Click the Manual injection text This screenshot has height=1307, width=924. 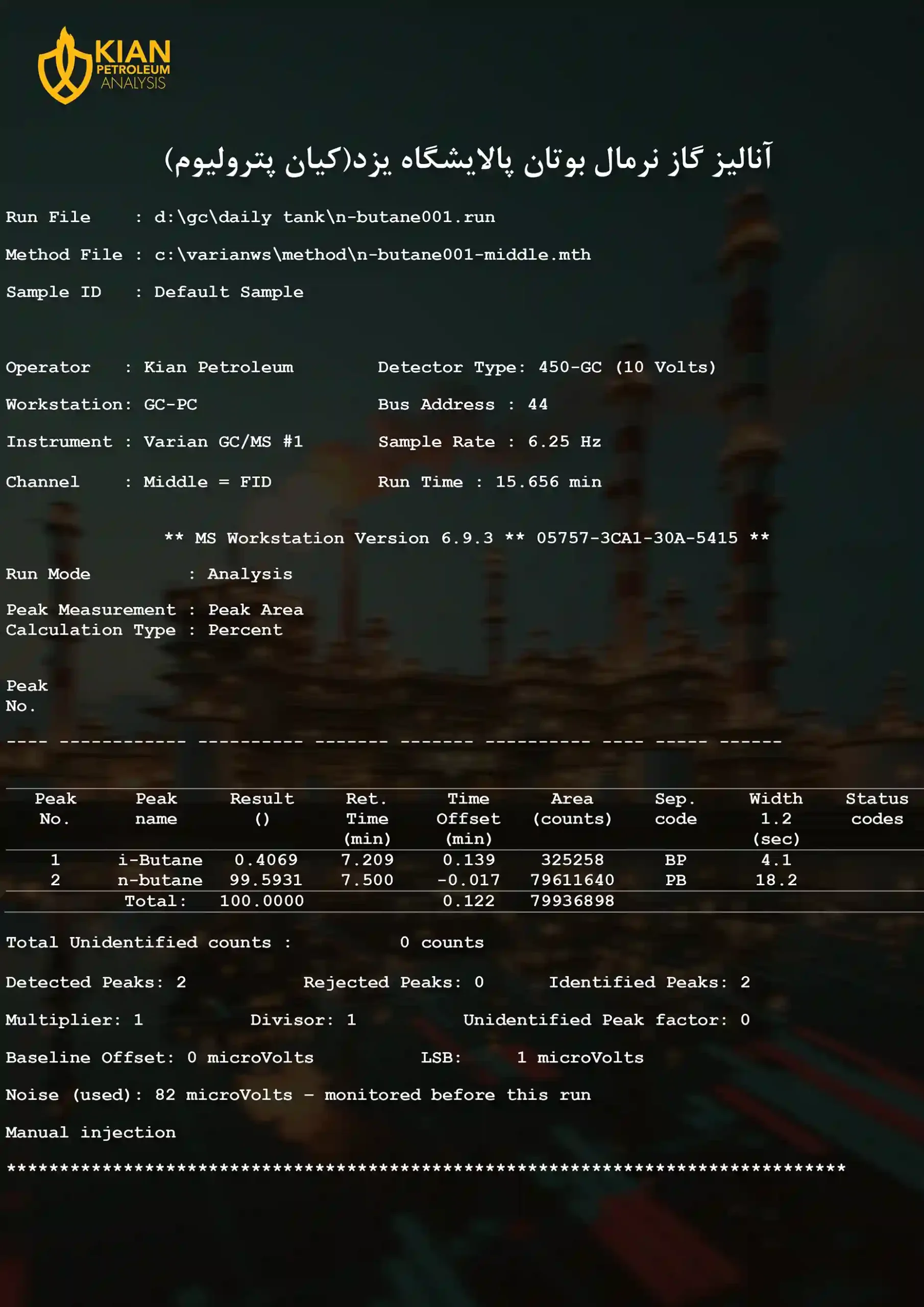tap(91, 1132)
